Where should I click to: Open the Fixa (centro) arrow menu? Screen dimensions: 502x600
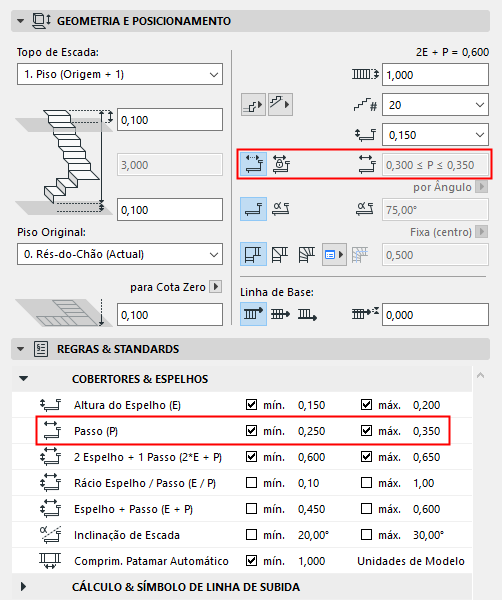(482, 232)
